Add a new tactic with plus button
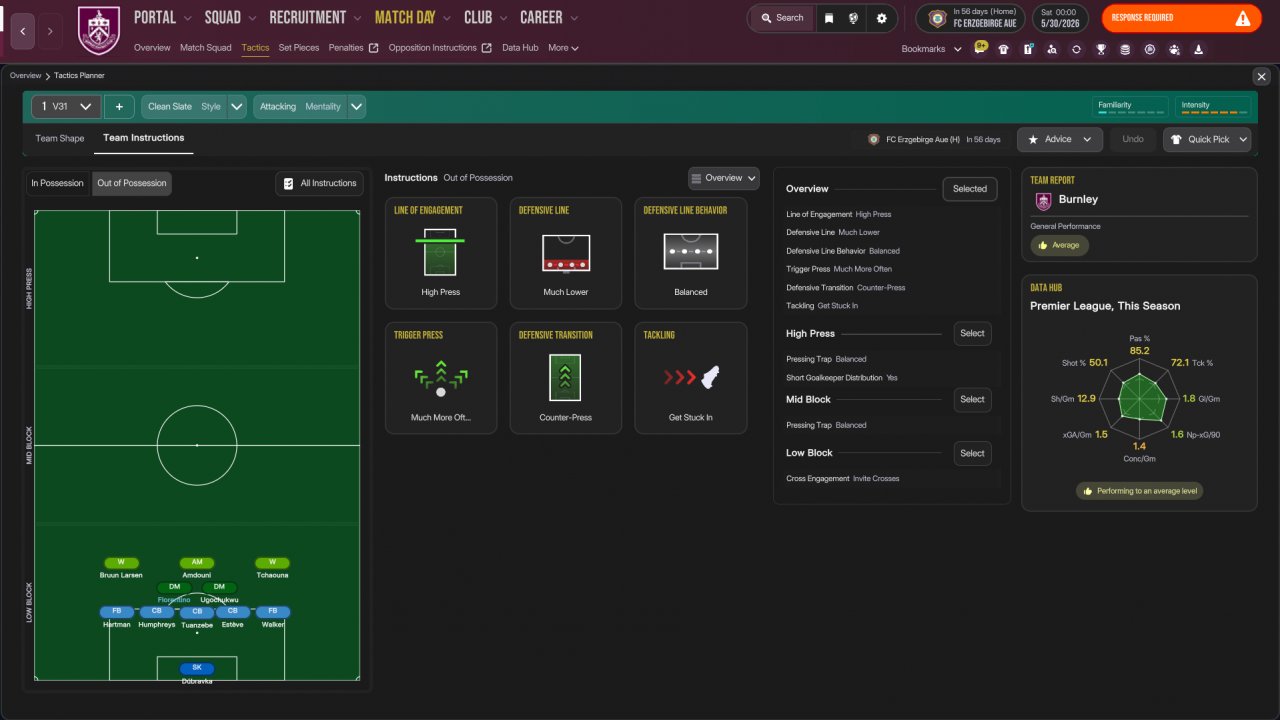 pyautogui.click(x=119, y=106)
